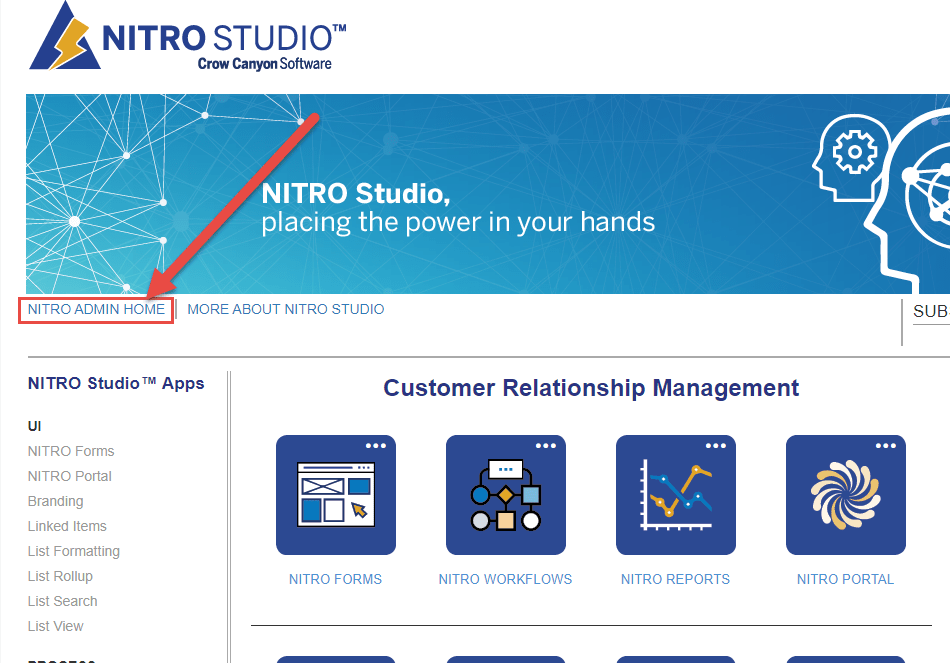Open ellipsis menu on NITRO Workflows tile
Screen dimensions: 950x663
pyautogui.click(x=545, y=446)
